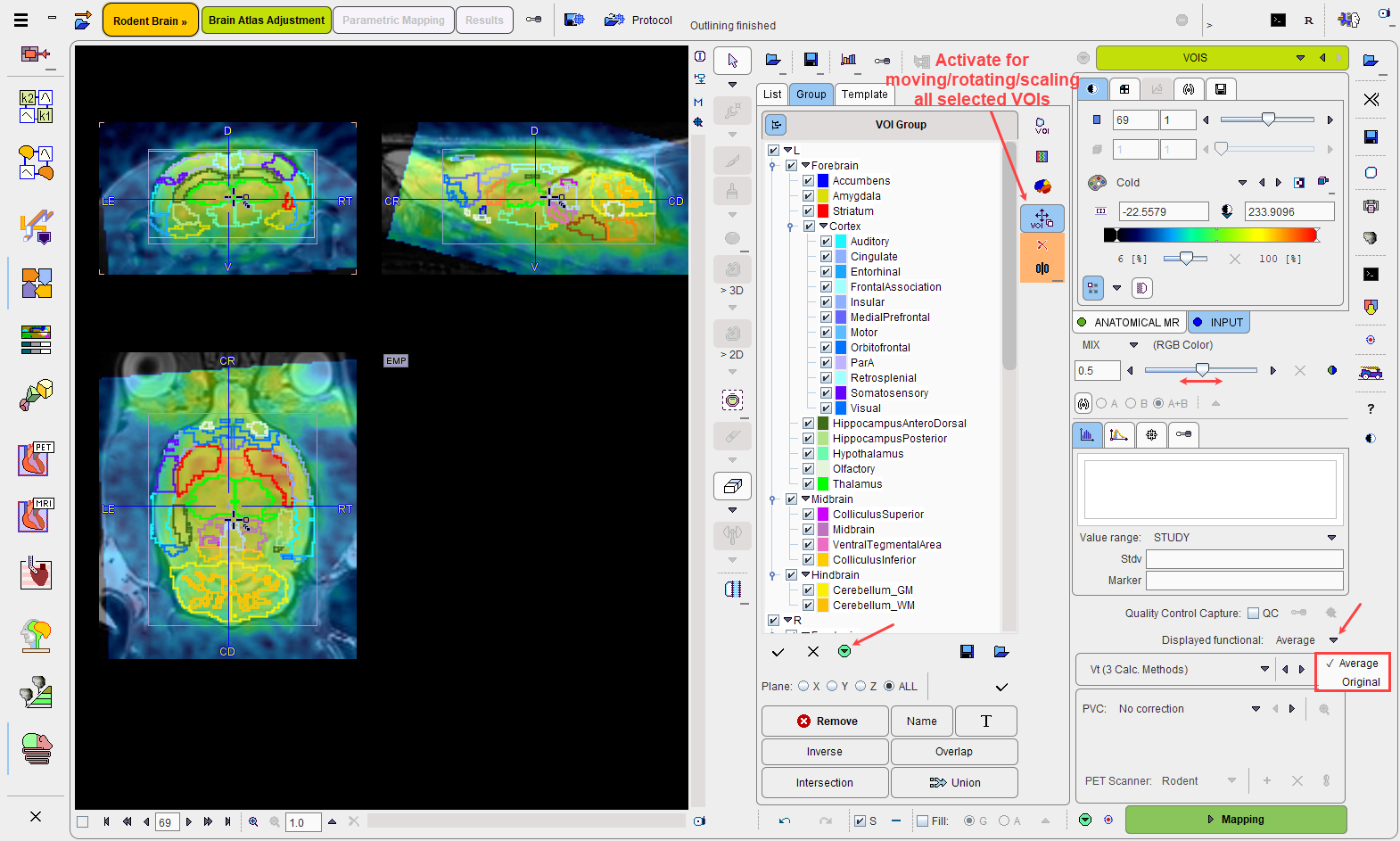This screenshot has height=841, width=1400.
Task: Open the R console icon
Action: [x=1308, y=21]
